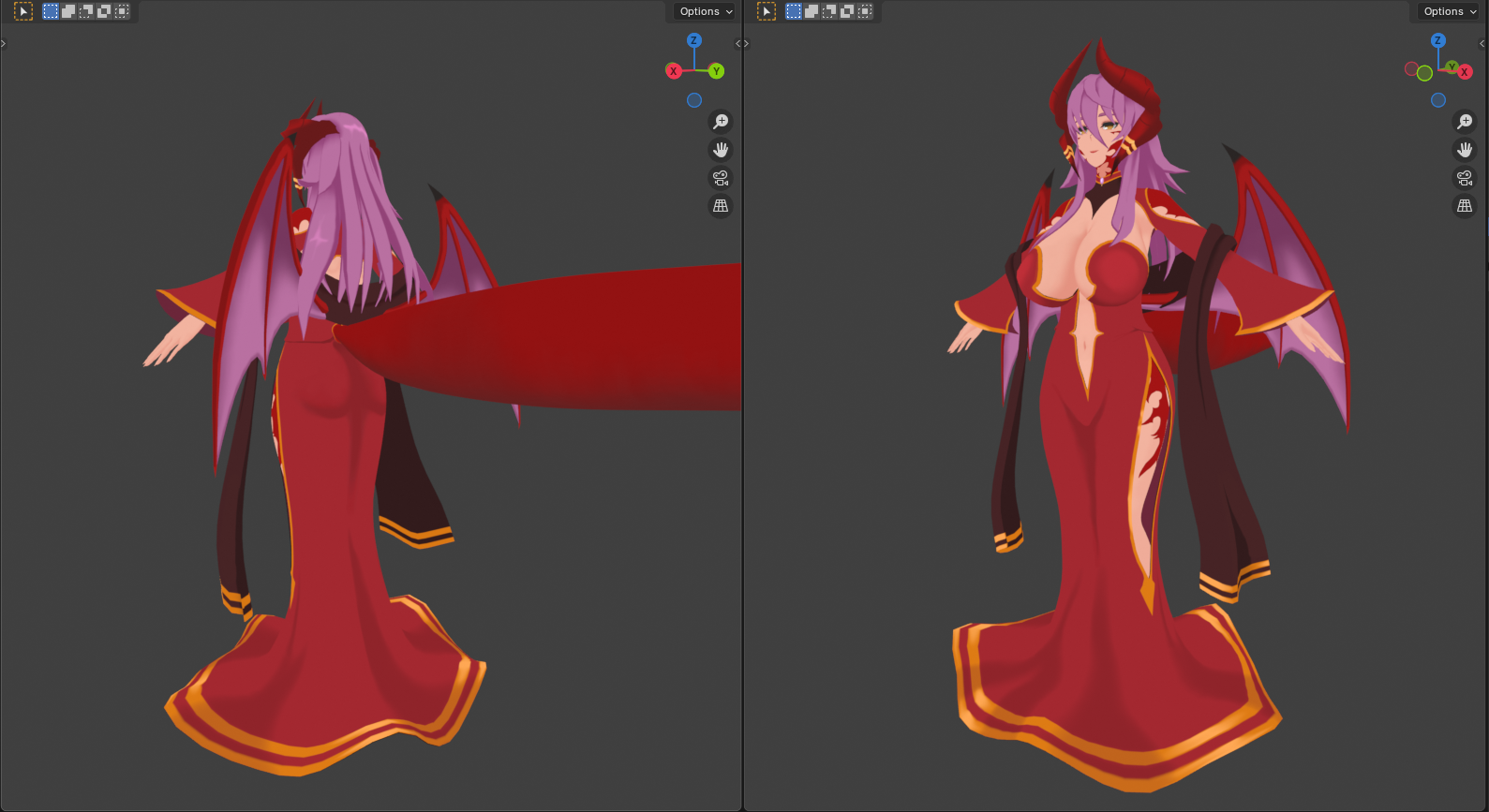
Task: Click the Select Box tool in right viewport
Action: [x=767, y=11]
